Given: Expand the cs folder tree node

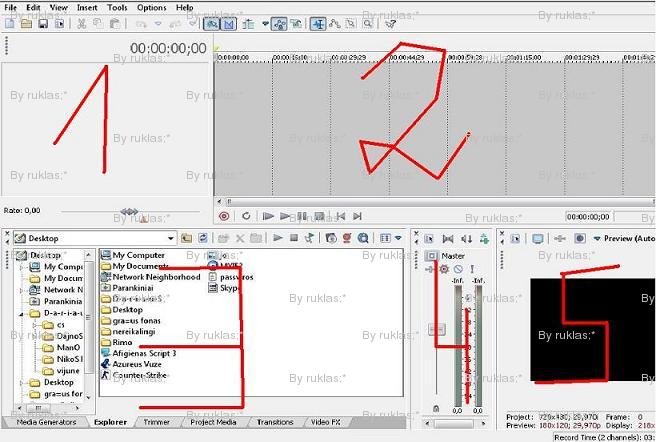Looking at the screenshot, I should click(36, 325).
